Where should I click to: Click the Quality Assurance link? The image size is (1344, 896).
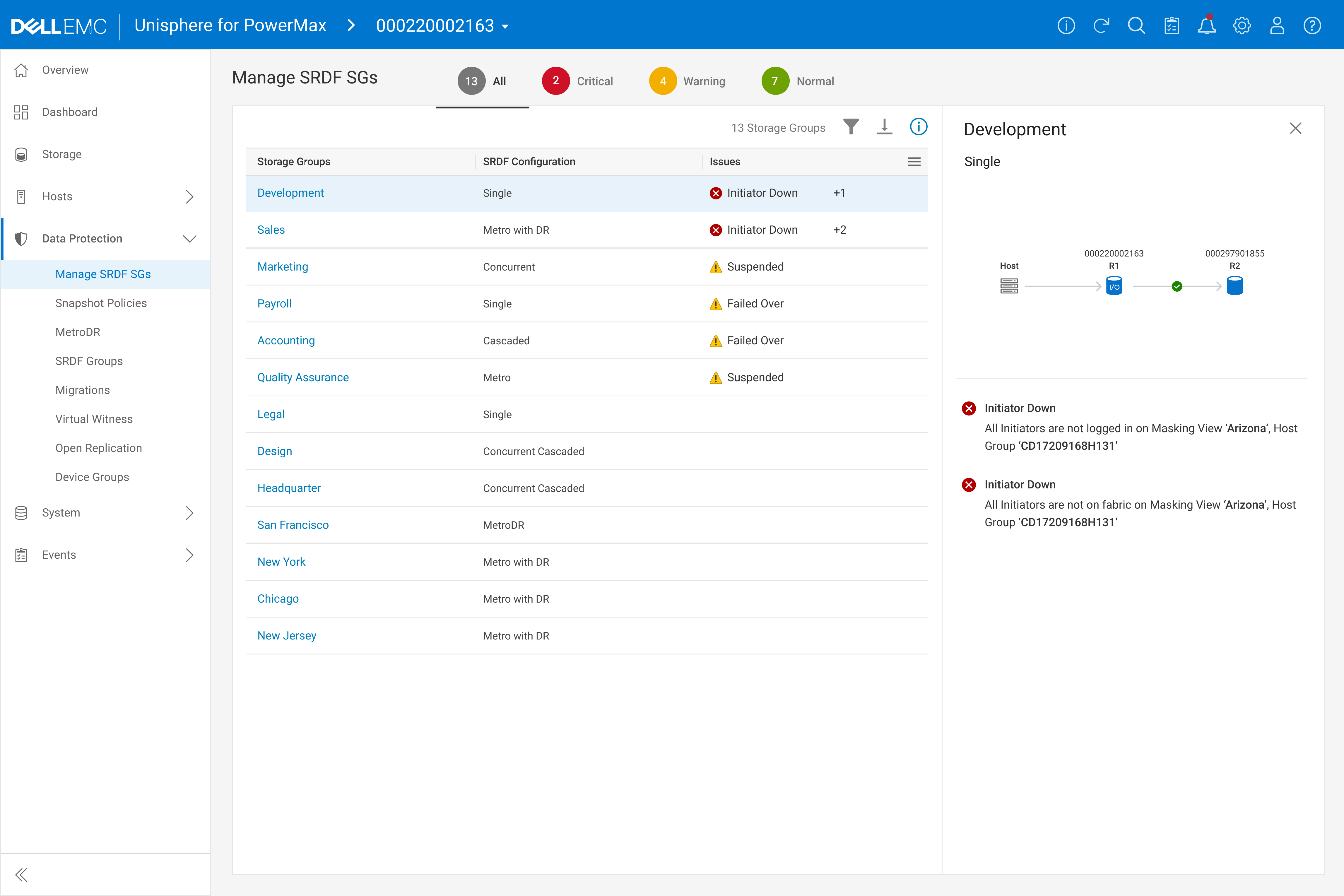pos(303,377)
